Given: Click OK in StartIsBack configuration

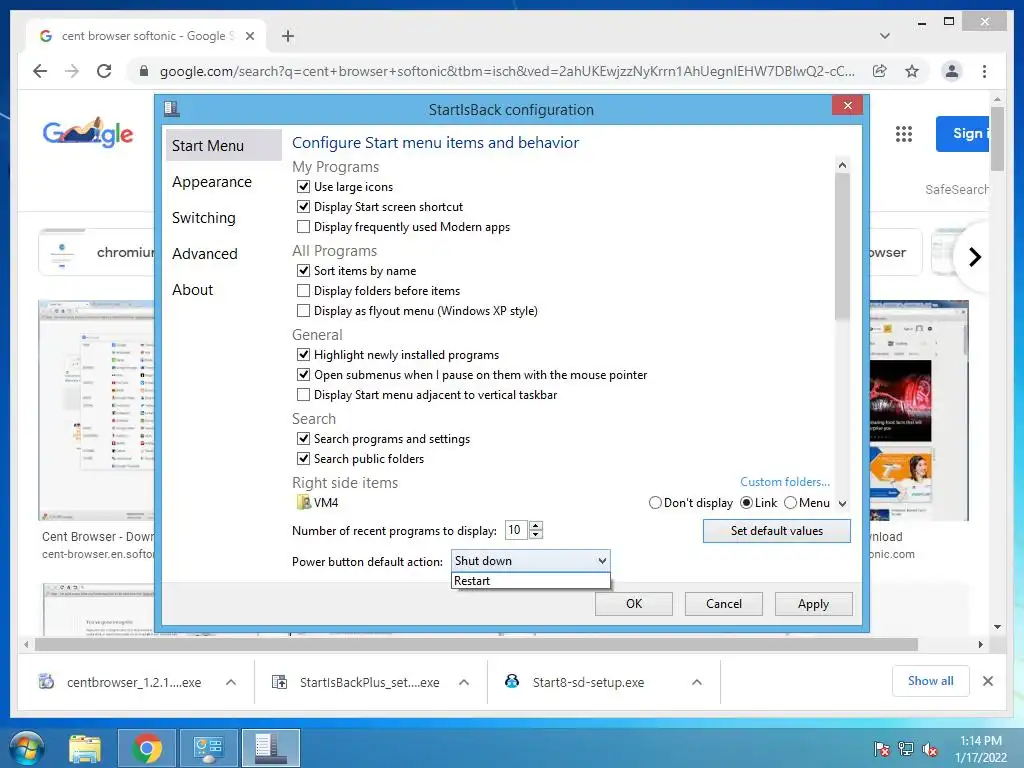Looking at the screenshot, I should [633, 604].
